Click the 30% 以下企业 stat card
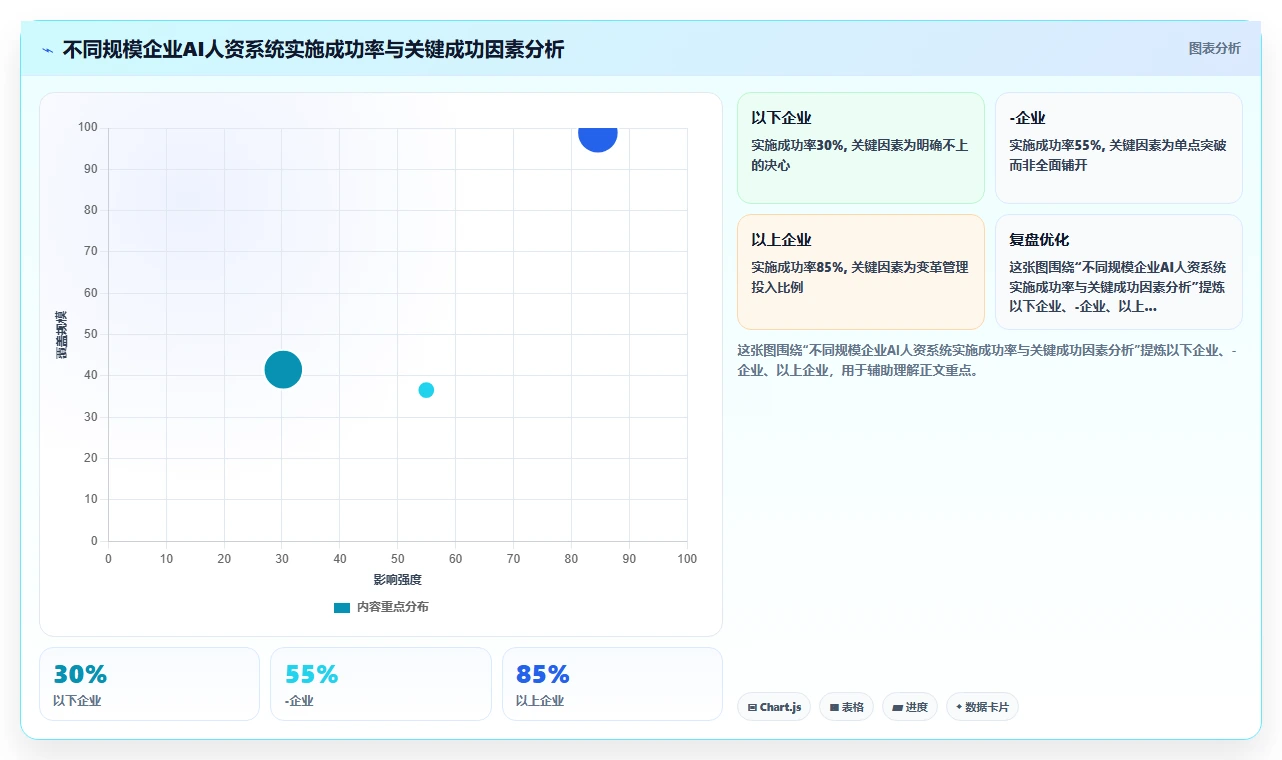1282x760 pixels. (149, 684)
